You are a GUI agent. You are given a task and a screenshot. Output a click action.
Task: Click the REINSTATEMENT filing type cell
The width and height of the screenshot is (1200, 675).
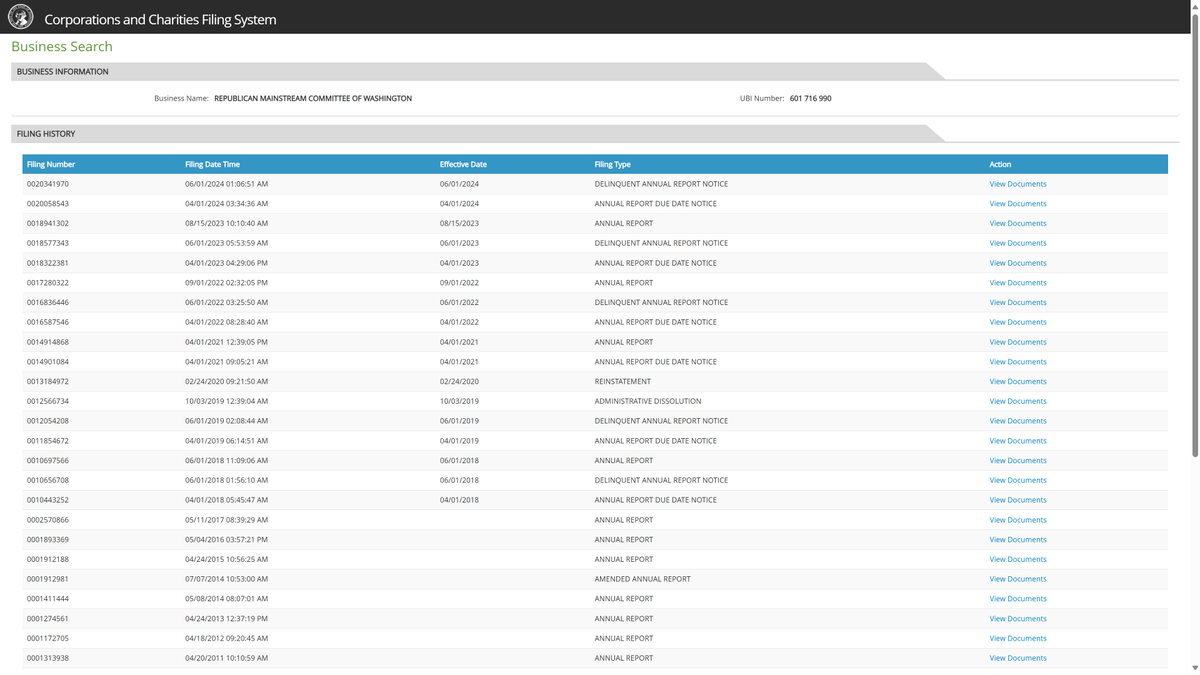click(x=622, y=381)
